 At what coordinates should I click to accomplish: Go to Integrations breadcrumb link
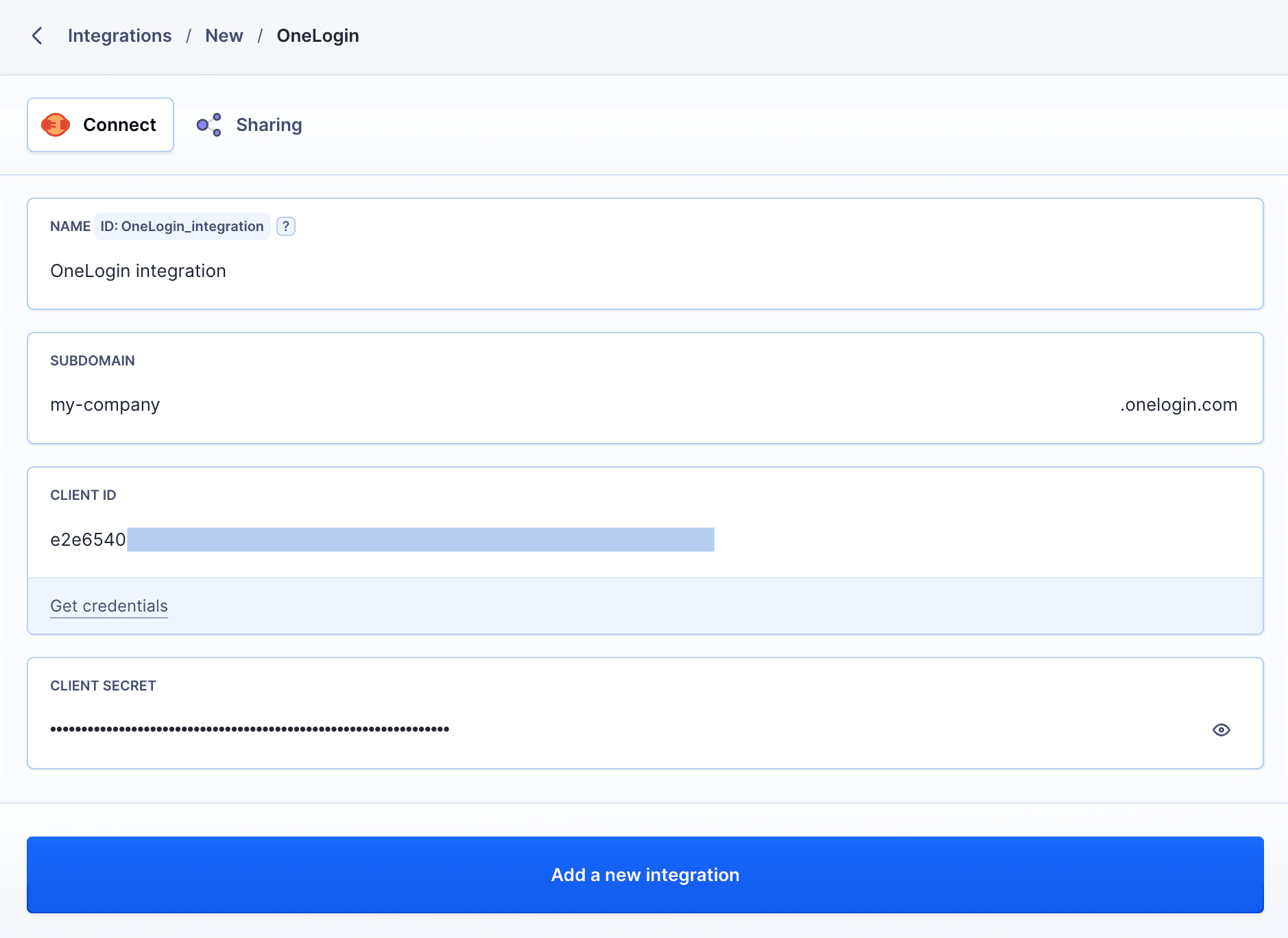point(119,36)
